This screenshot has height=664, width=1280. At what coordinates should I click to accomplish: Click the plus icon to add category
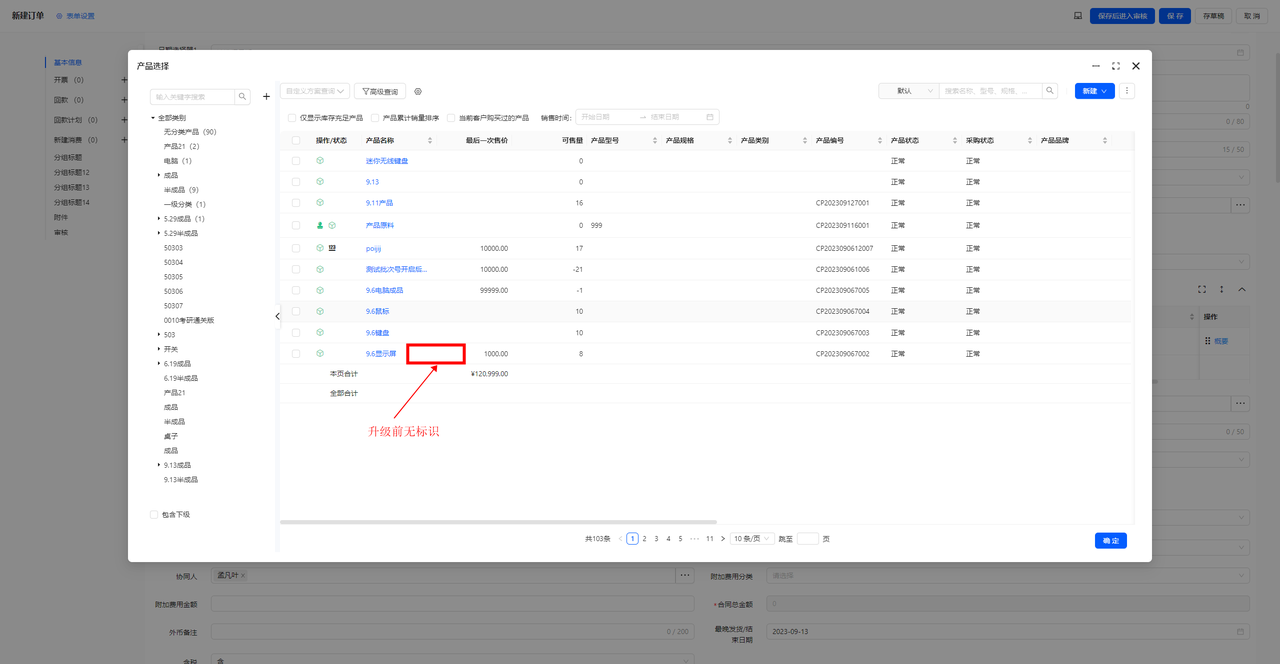coord(266,97)
